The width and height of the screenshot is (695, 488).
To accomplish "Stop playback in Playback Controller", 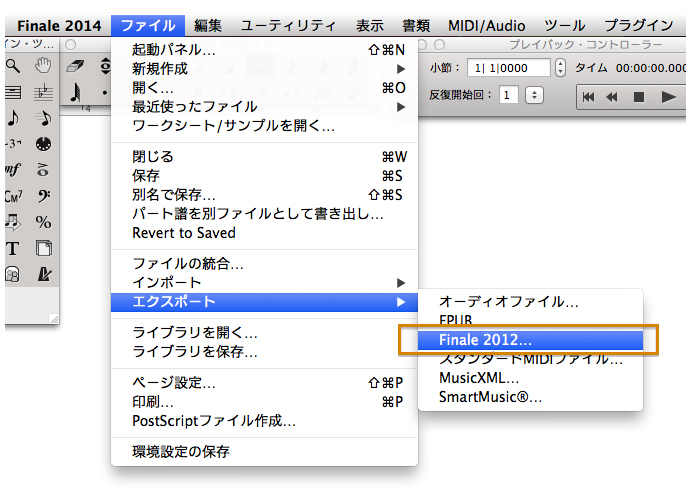I will [x=639, y=97].
